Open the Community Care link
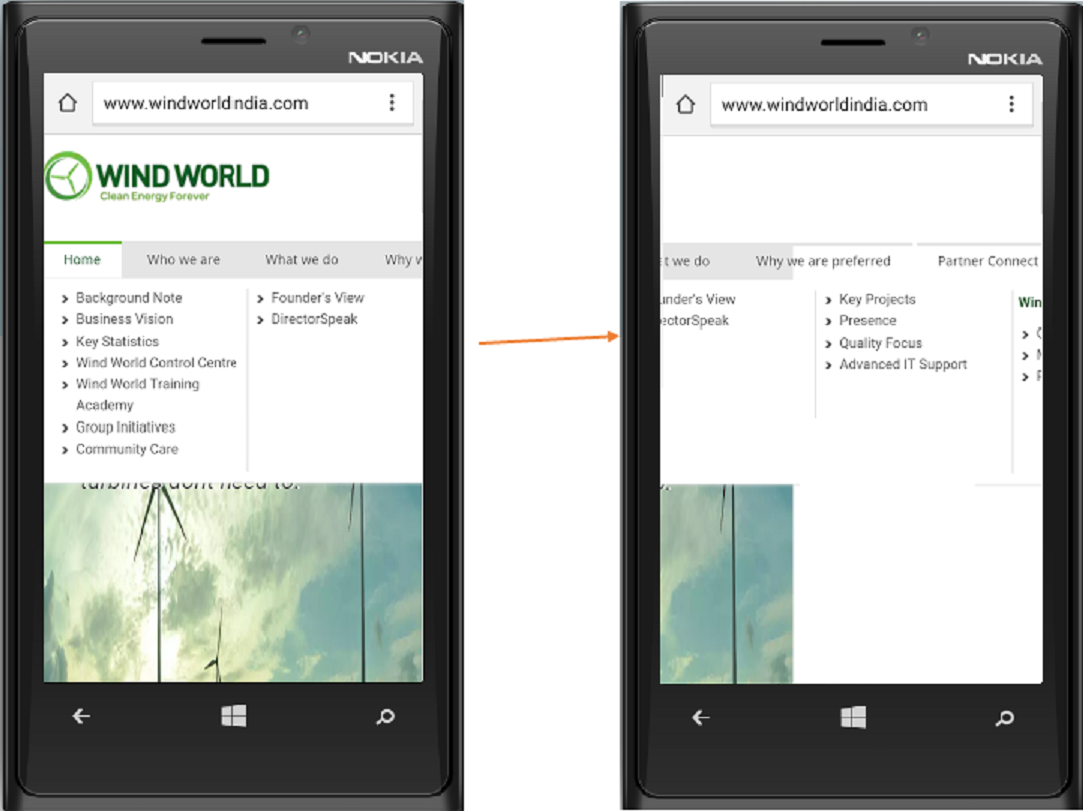 point(126,450)
